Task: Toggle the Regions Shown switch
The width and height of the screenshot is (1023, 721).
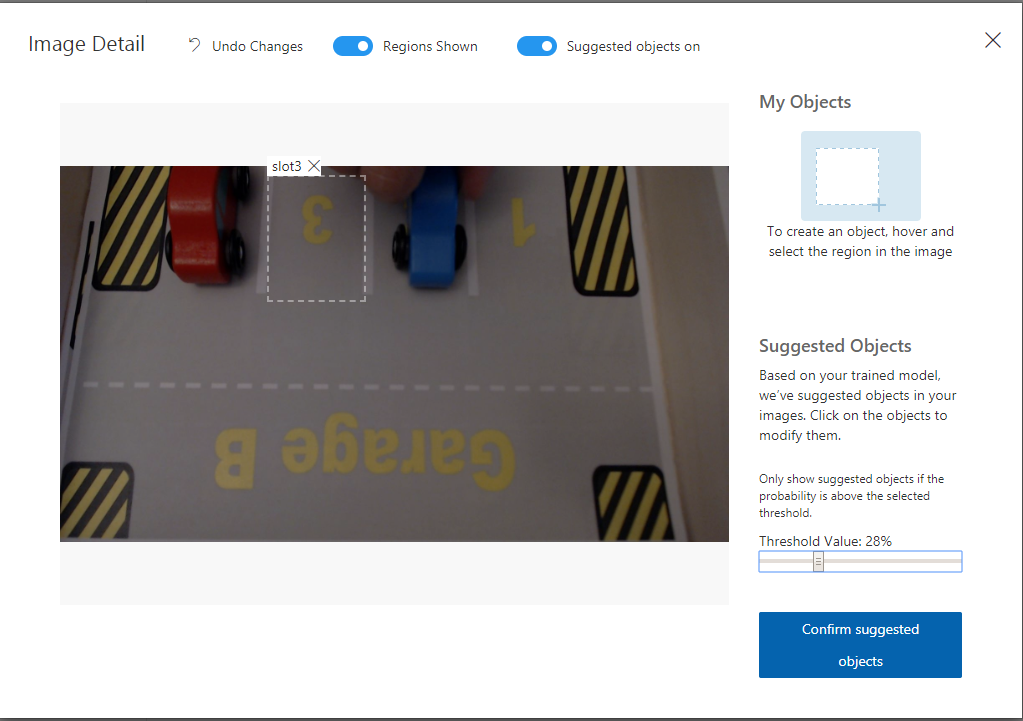Action: (x=353, y=46)
